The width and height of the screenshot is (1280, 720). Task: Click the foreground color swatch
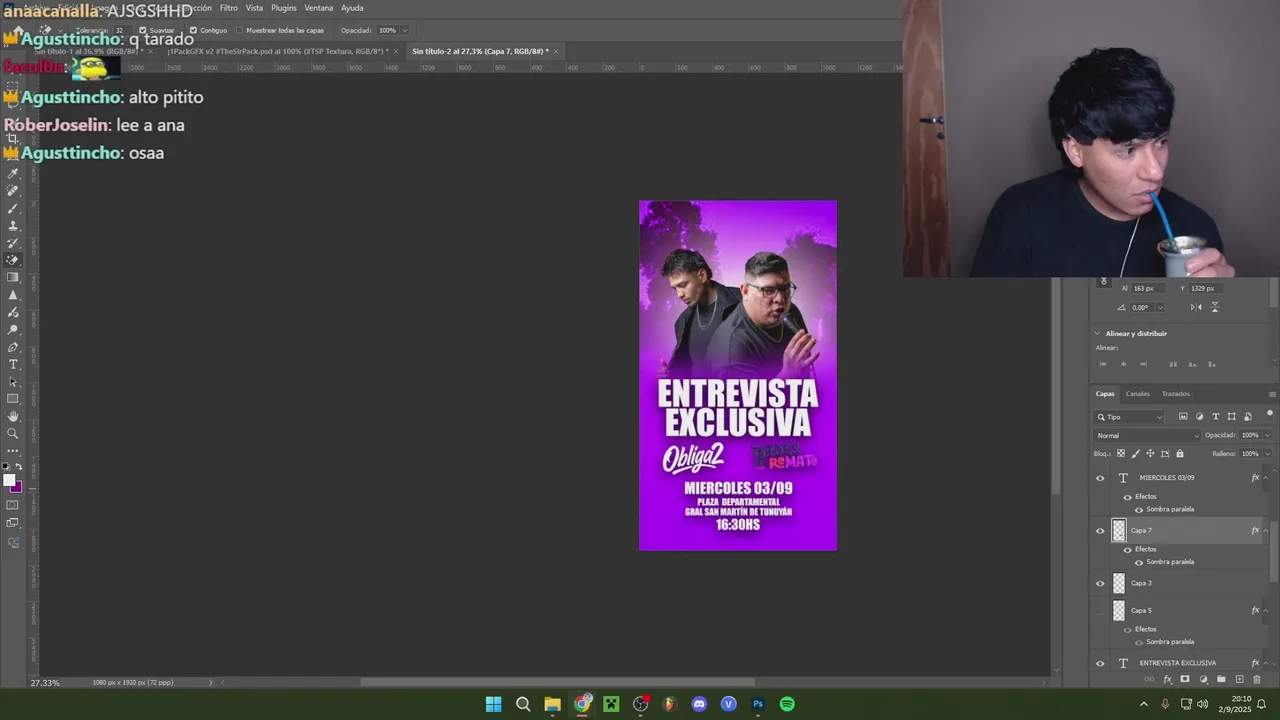pyautogui.click(x=10, y=480)
